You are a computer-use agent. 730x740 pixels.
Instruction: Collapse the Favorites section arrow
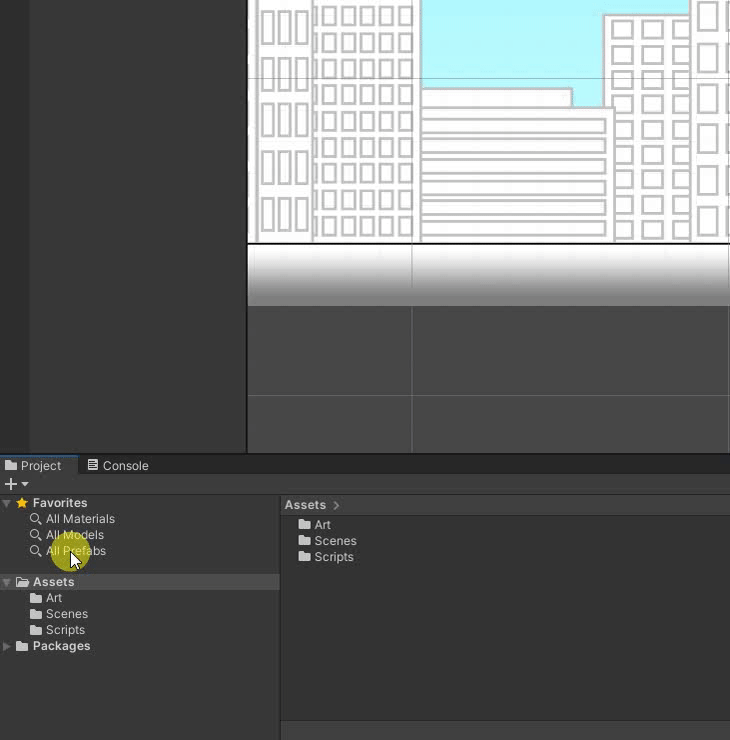click(x=7, y=503)
